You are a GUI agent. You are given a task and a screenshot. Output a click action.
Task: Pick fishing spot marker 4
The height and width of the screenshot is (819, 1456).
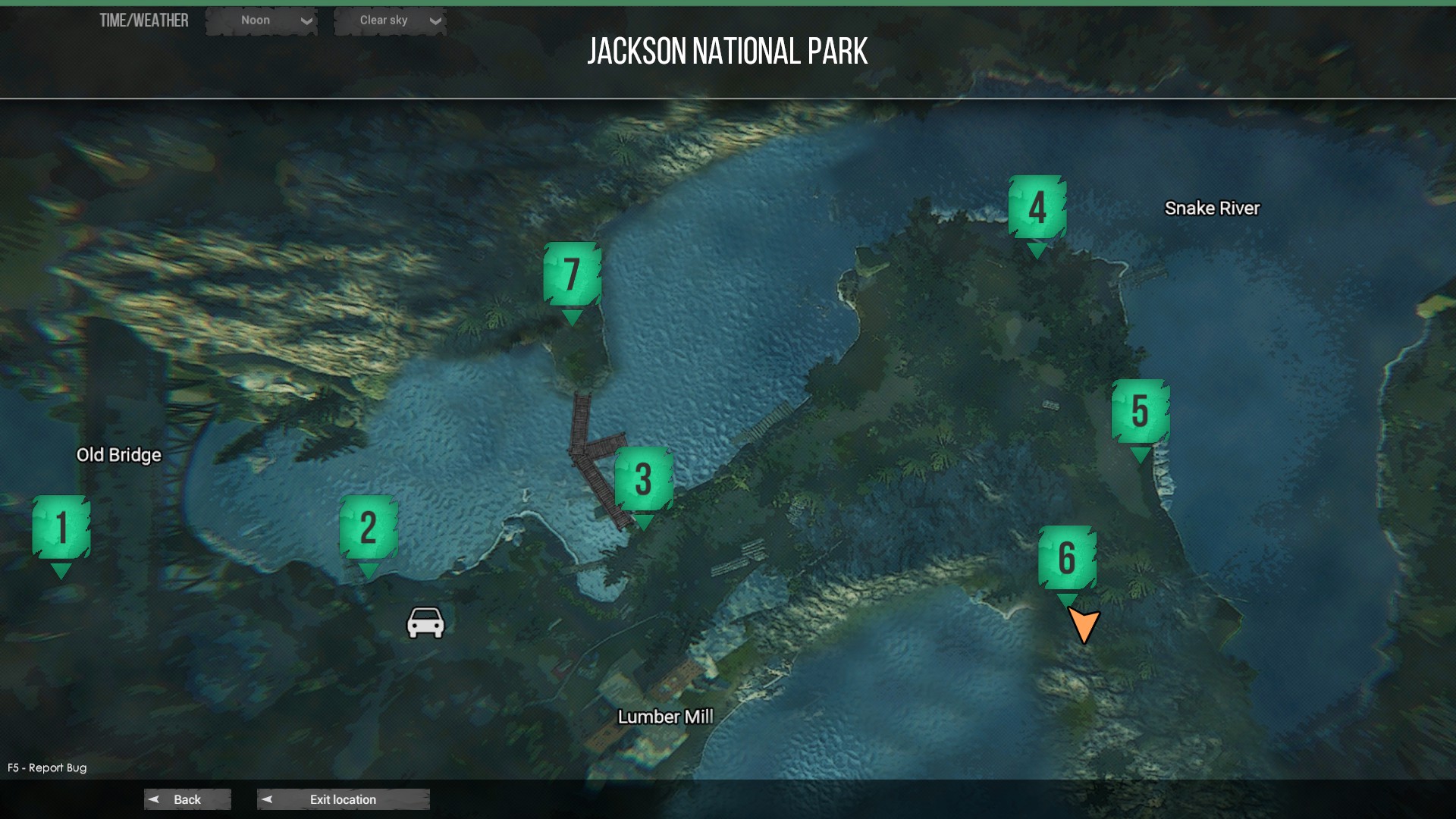1037,209
